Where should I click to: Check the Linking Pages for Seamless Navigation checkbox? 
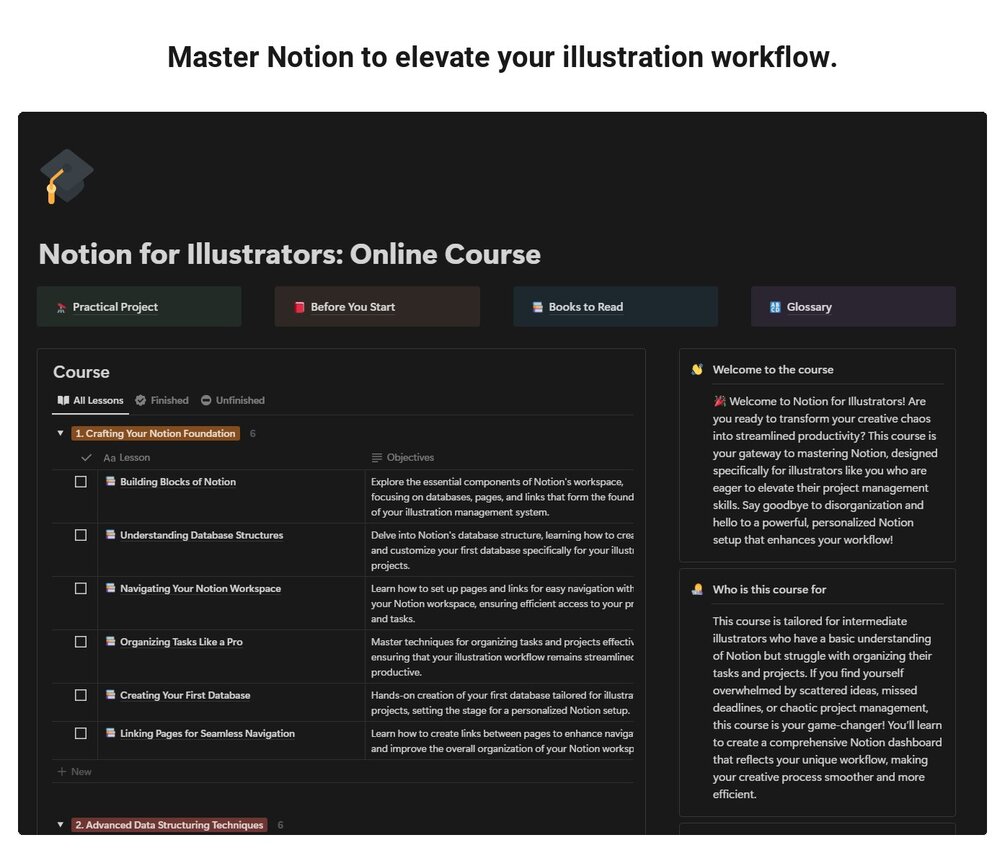click(x=81, y=734)
